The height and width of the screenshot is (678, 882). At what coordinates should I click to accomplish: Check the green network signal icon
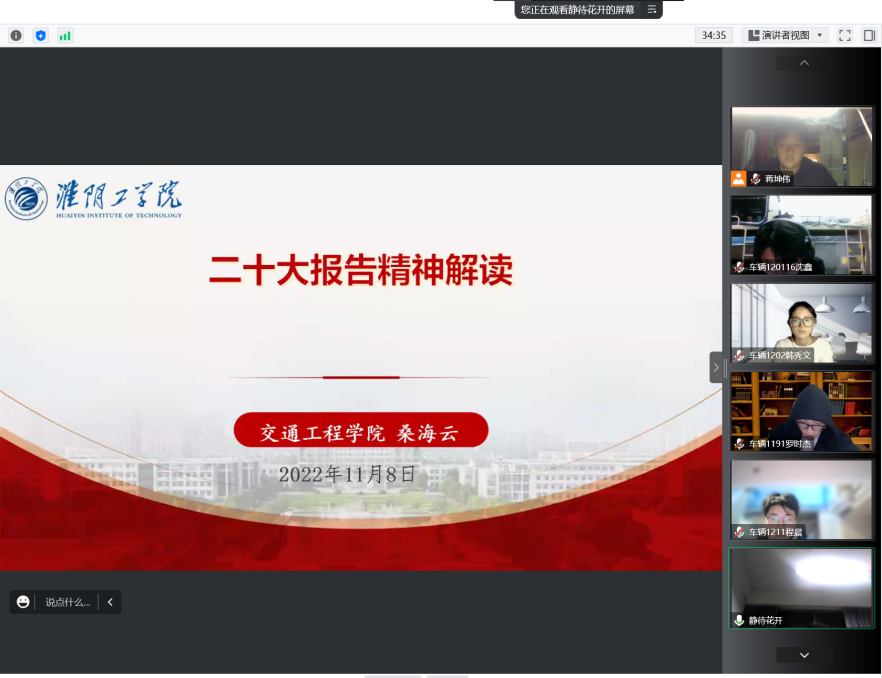tap(65, 35)
